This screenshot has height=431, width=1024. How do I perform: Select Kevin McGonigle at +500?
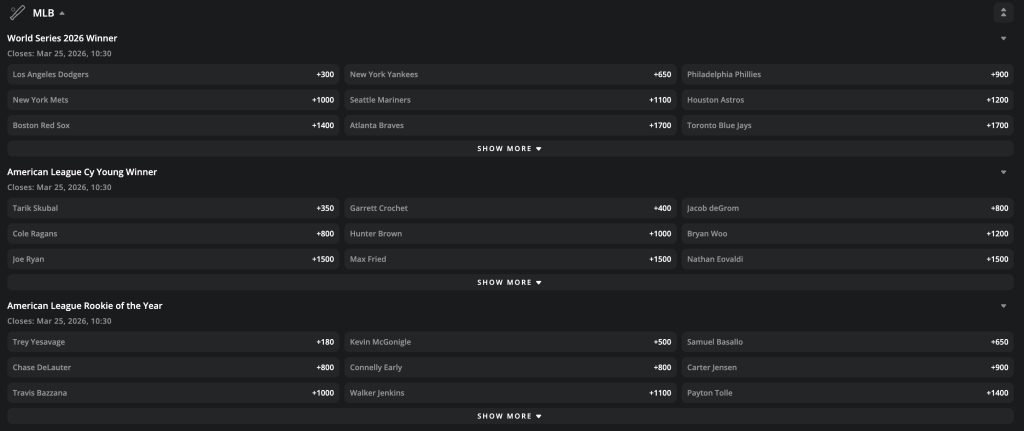510,342
